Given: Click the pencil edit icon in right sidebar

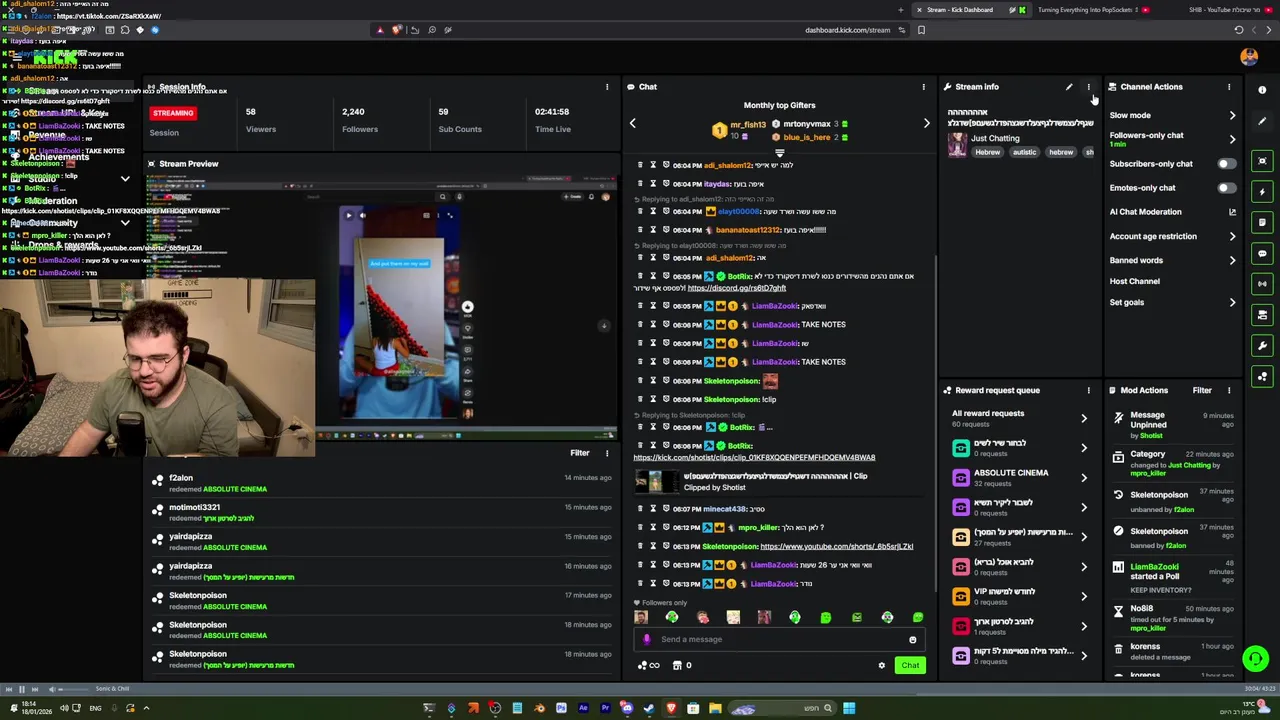Looking at the screenshot, I should coord(1262,121).
